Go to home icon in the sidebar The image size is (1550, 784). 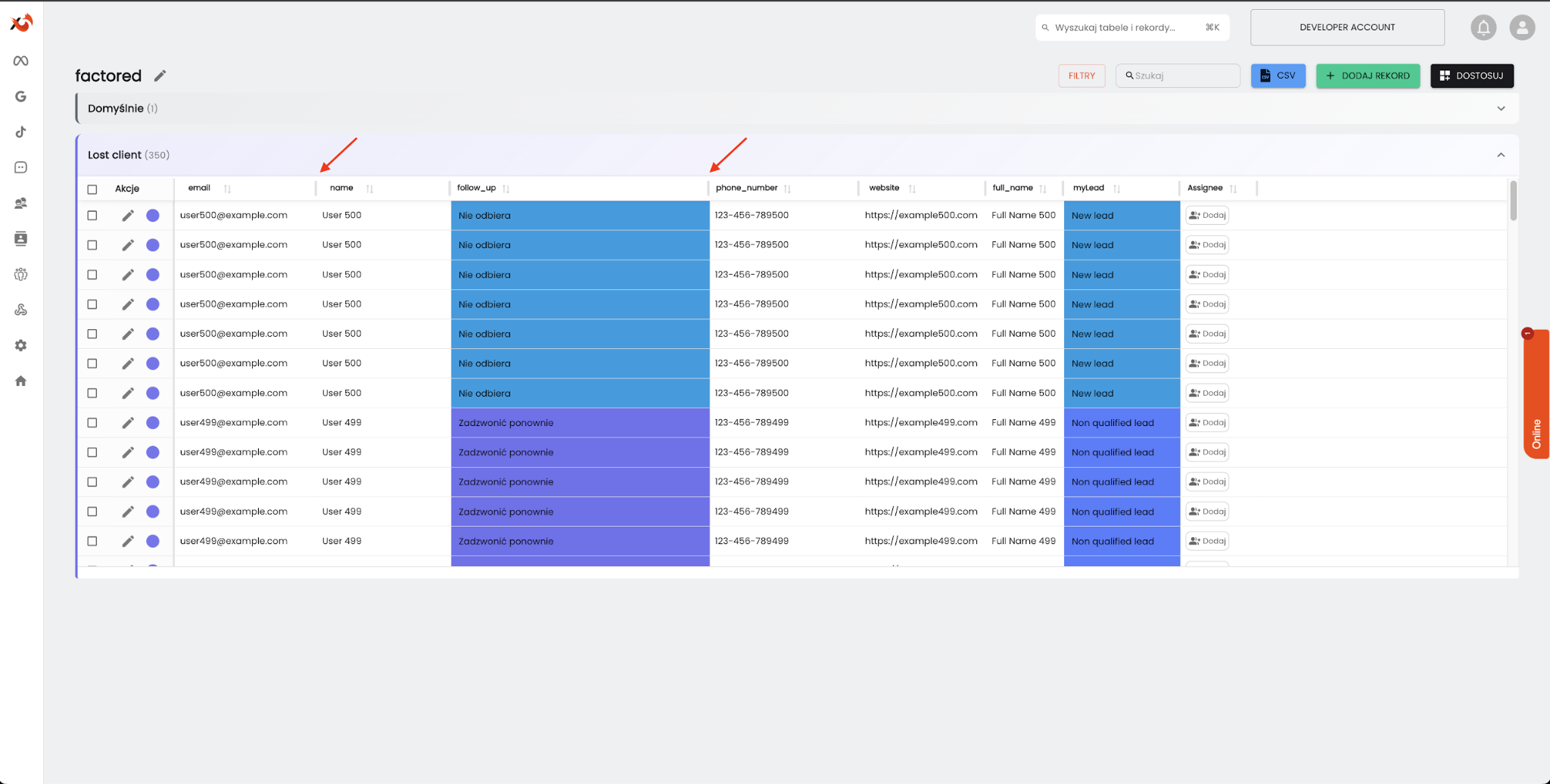click(x=21, y=381)
